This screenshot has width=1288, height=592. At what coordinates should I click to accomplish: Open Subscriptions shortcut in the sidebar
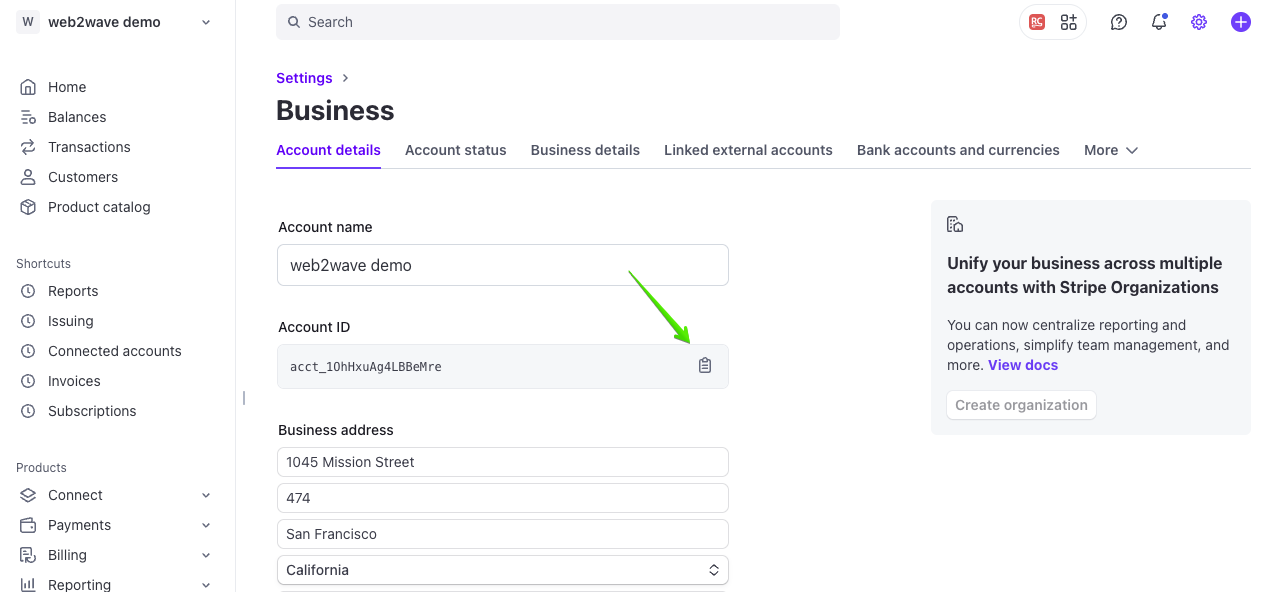tap(92, 411)
